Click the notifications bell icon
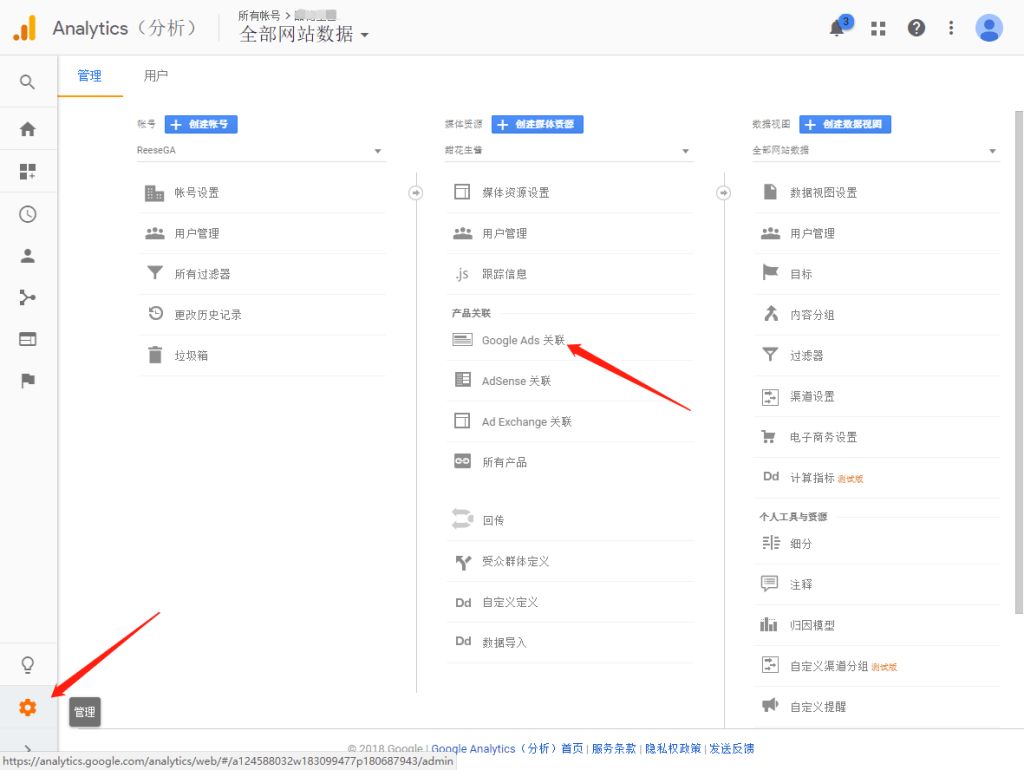 click(x=837, y=28)
